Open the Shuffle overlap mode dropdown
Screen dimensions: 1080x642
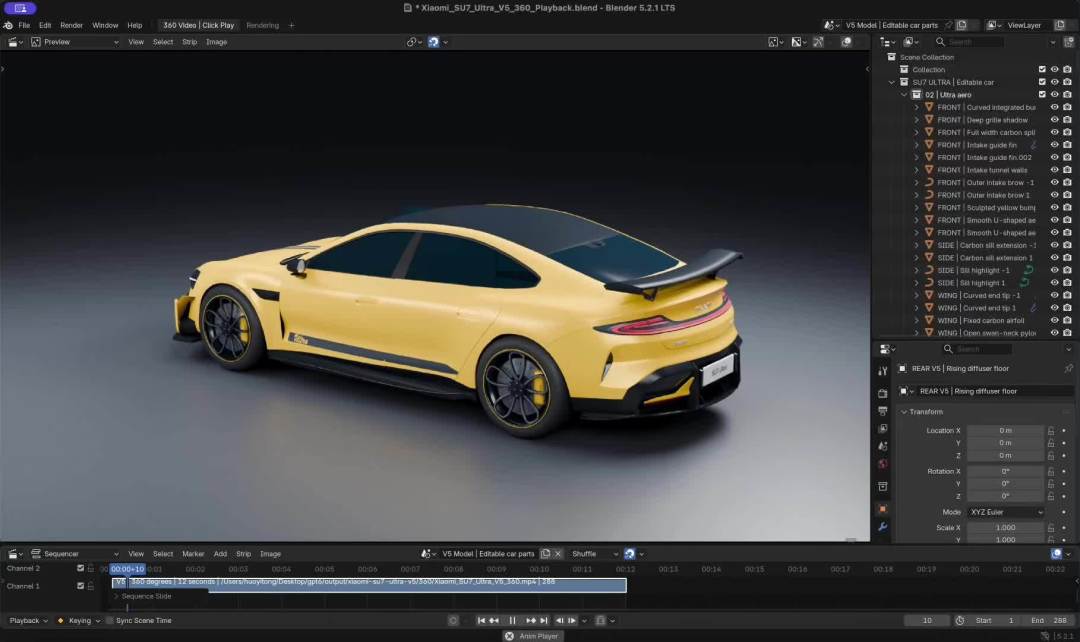point(593,554)
